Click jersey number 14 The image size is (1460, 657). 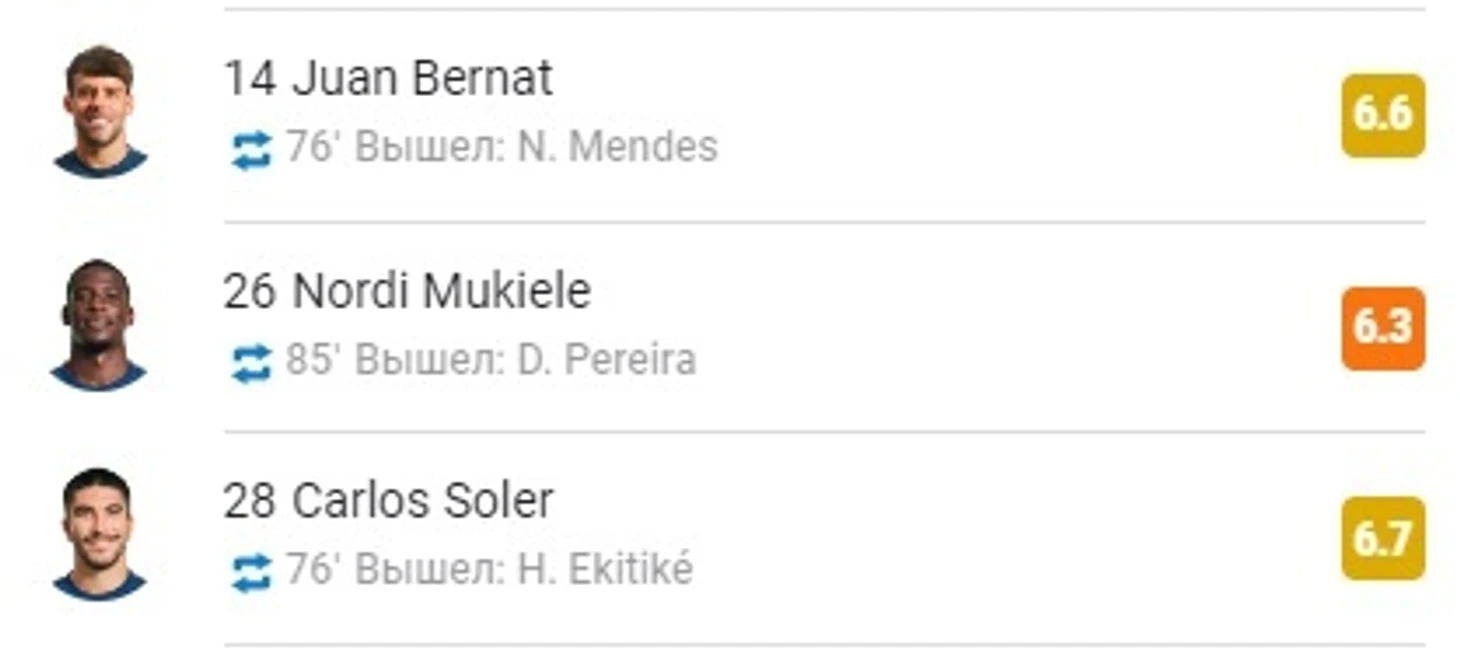click(250, 78)
